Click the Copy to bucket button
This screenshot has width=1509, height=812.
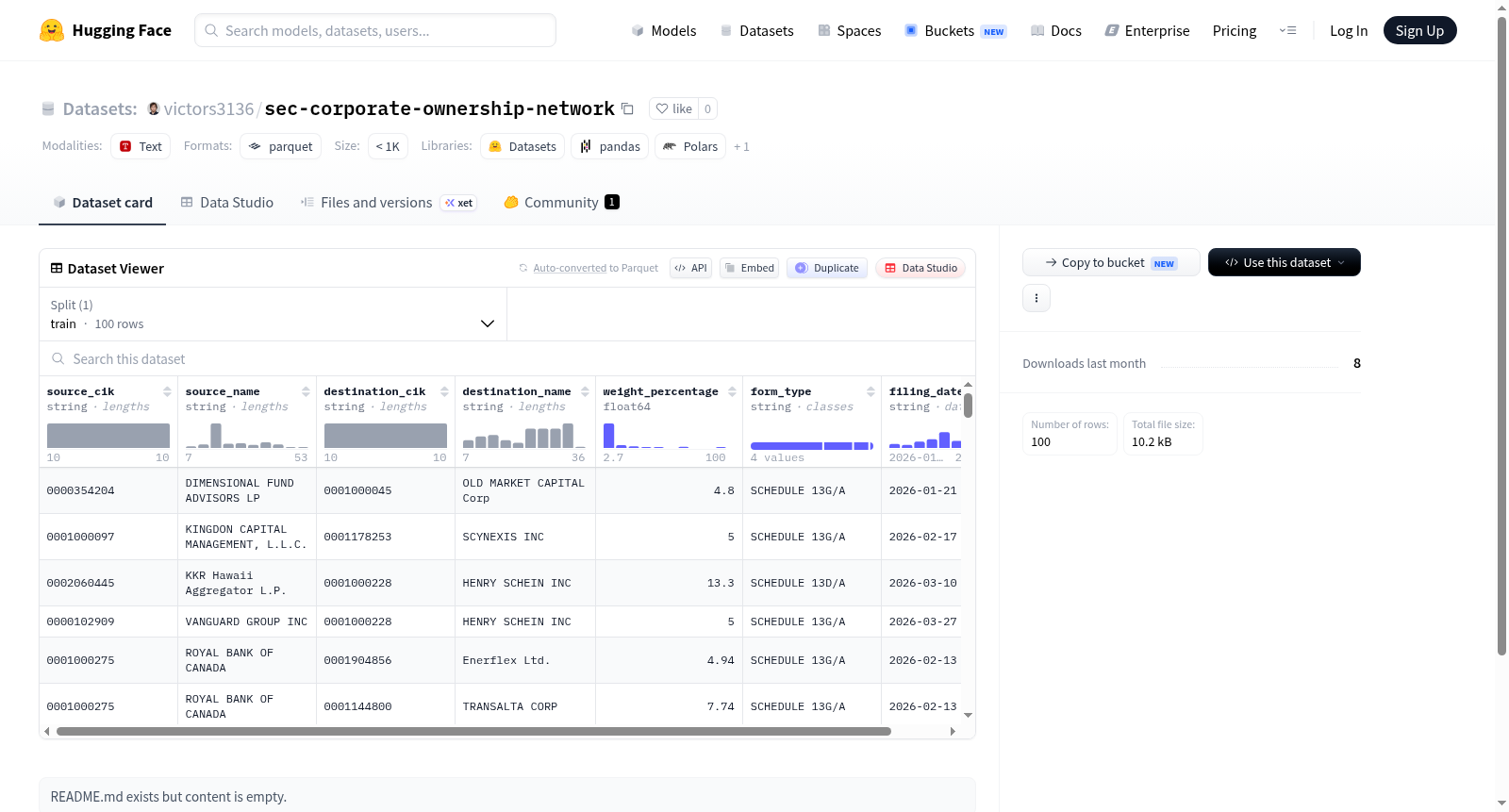[1111, 262]
